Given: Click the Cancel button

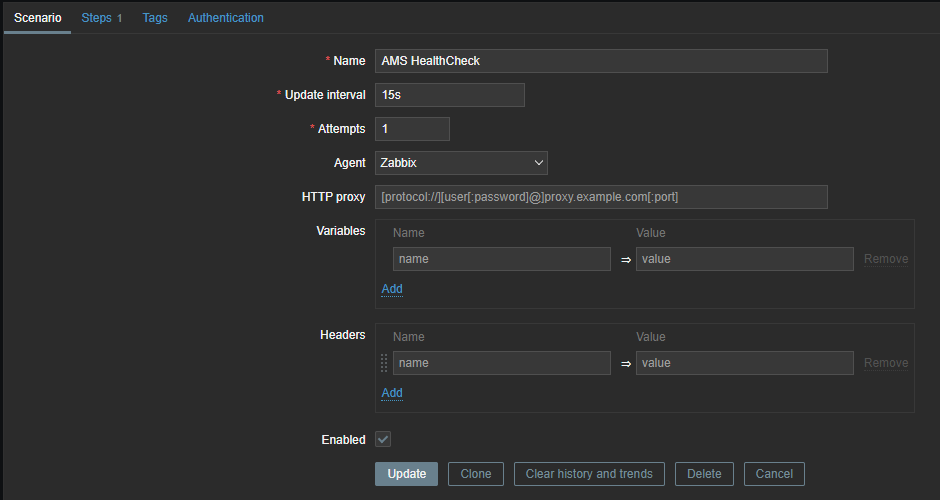Looking at the screenshot, I should (774, 474).
